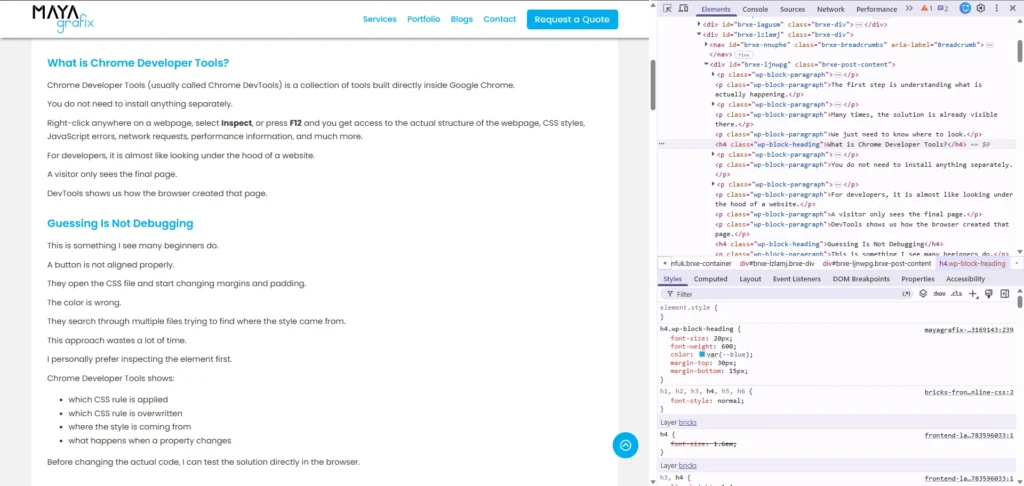Select the 'Guessing Is Not Debugging' h4 node

pos(829,244)
